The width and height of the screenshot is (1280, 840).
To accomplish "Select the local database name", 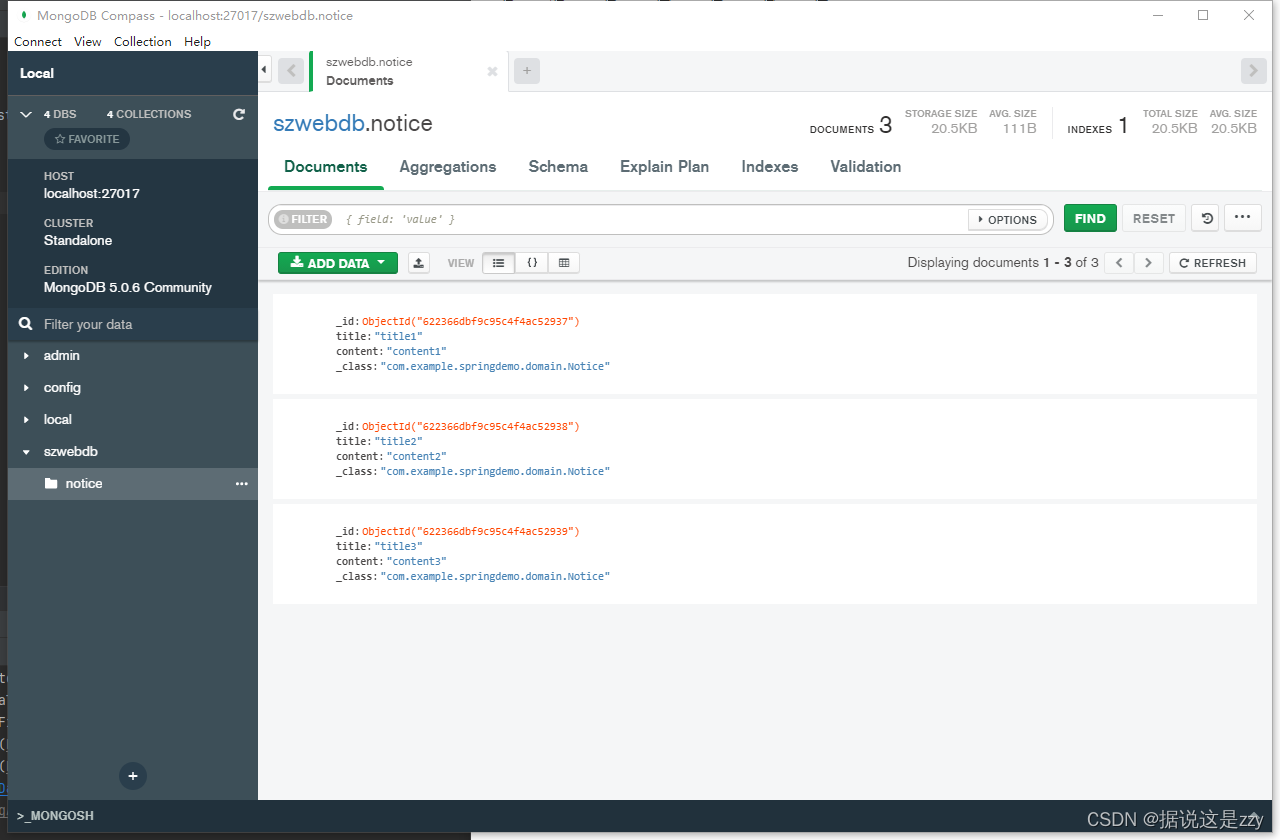I will pos(58,420).
